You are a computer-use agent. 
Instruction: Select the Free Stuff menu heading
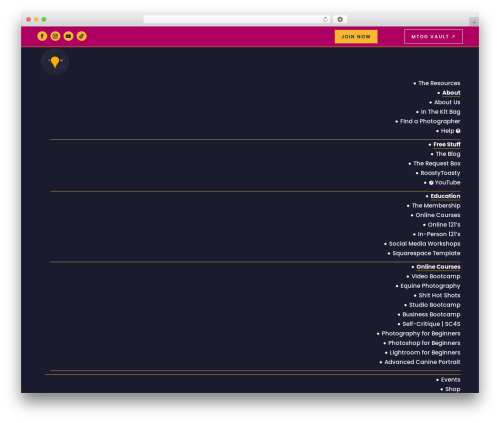[447, 145]
